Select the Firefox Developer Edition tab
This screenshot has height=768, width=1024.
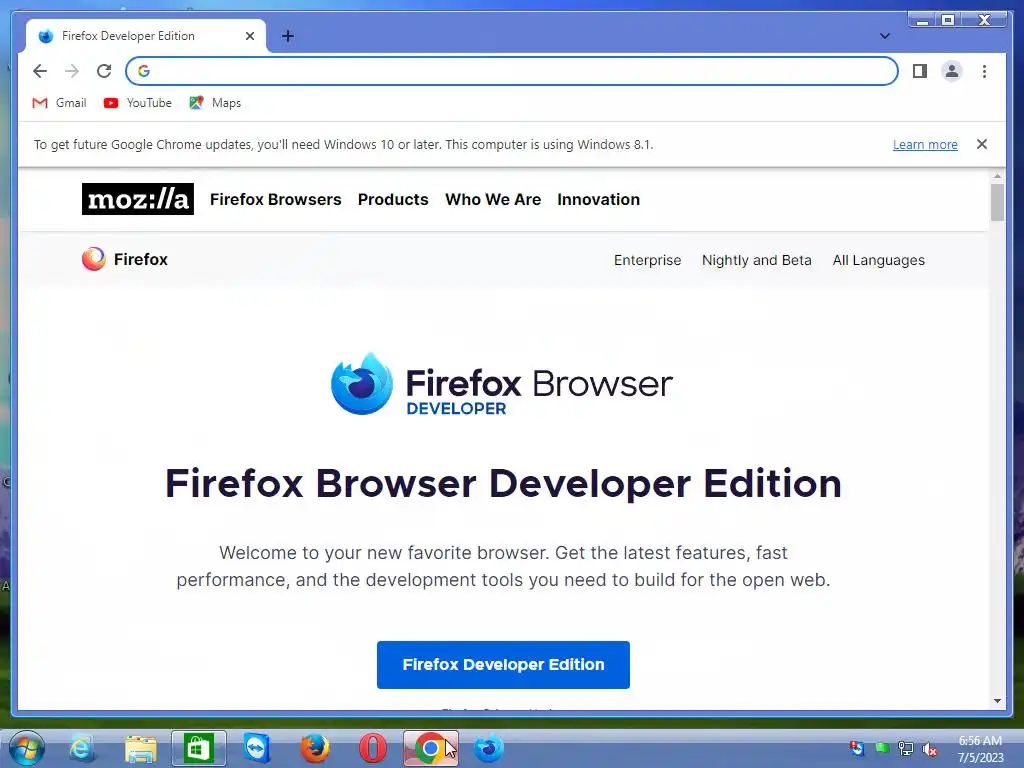146,36
